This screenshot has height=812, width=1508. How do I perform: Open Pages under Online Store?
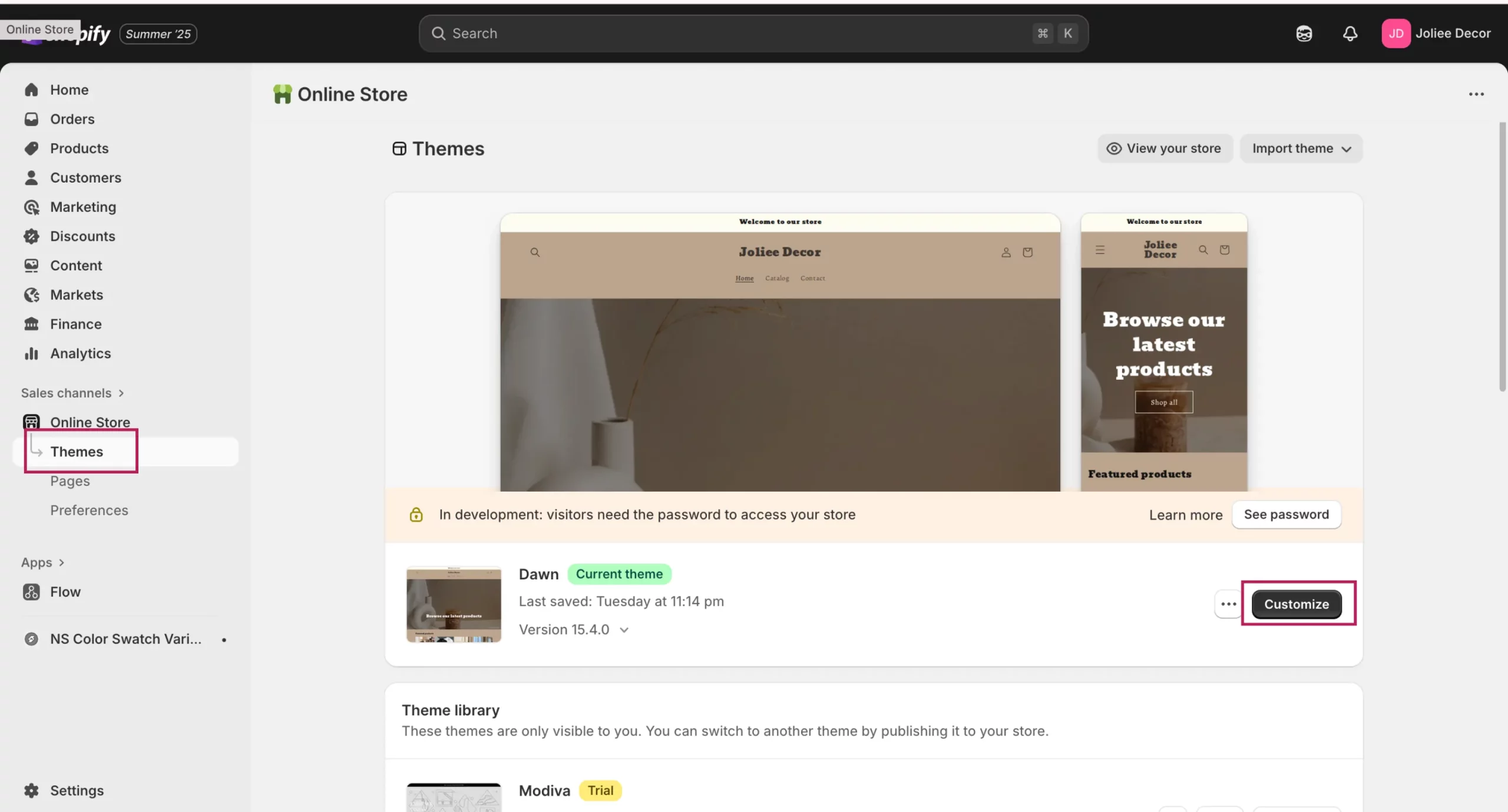point(70,481)
